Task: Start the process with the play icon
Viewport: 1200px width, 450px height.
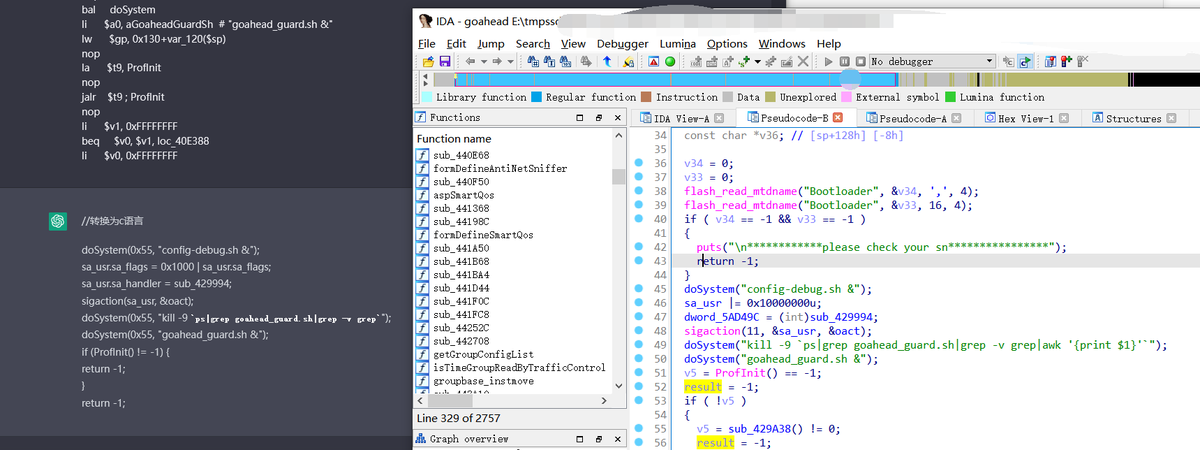Action: tap(829, 61)
